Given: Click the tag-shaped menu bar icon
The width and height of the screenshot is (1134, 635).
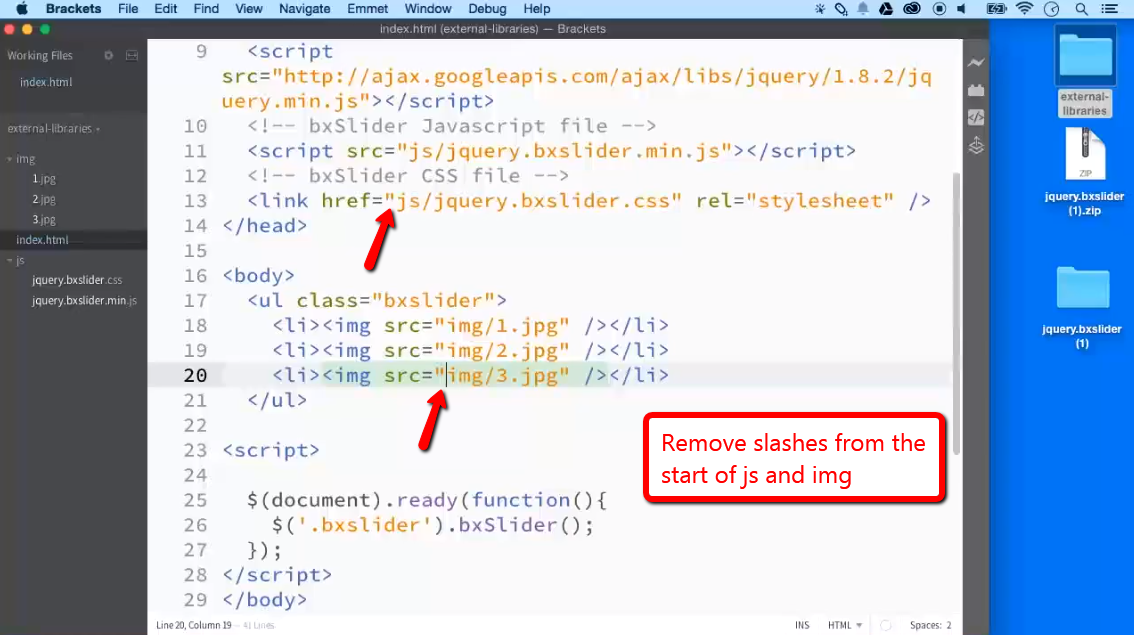Looking at the screenshot, I should [841, 9].
